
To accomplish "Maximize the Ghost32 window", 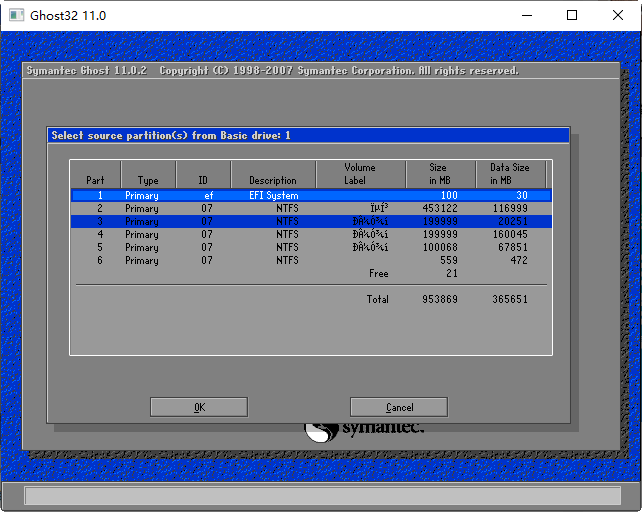I will 572,15.
